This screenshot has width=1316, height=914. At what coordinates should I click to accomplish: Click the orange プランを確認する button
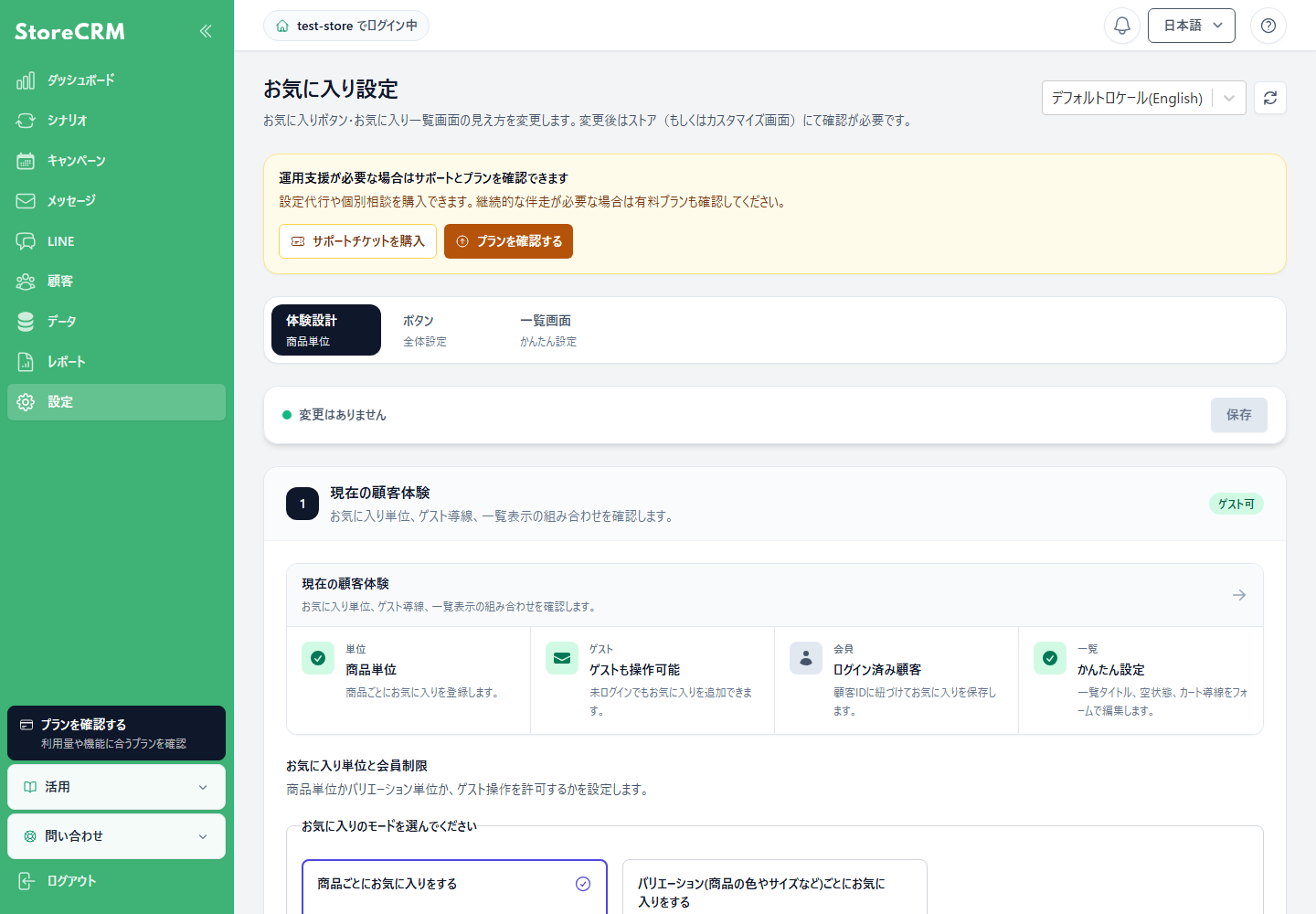(508, 241)
